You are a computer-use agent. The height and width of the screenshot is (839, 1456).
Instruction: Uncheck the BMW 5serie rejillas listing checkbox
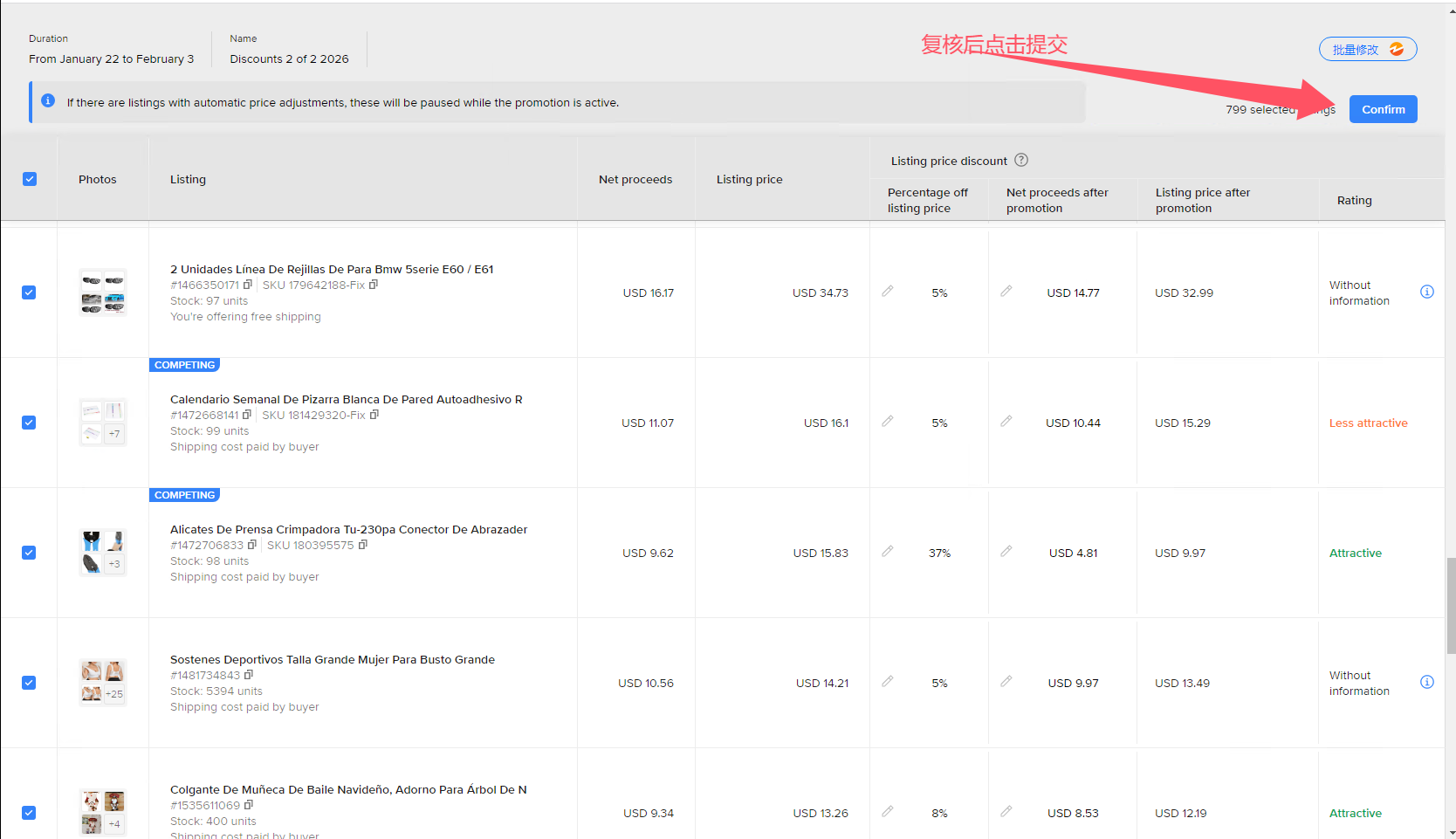(29, 292)
